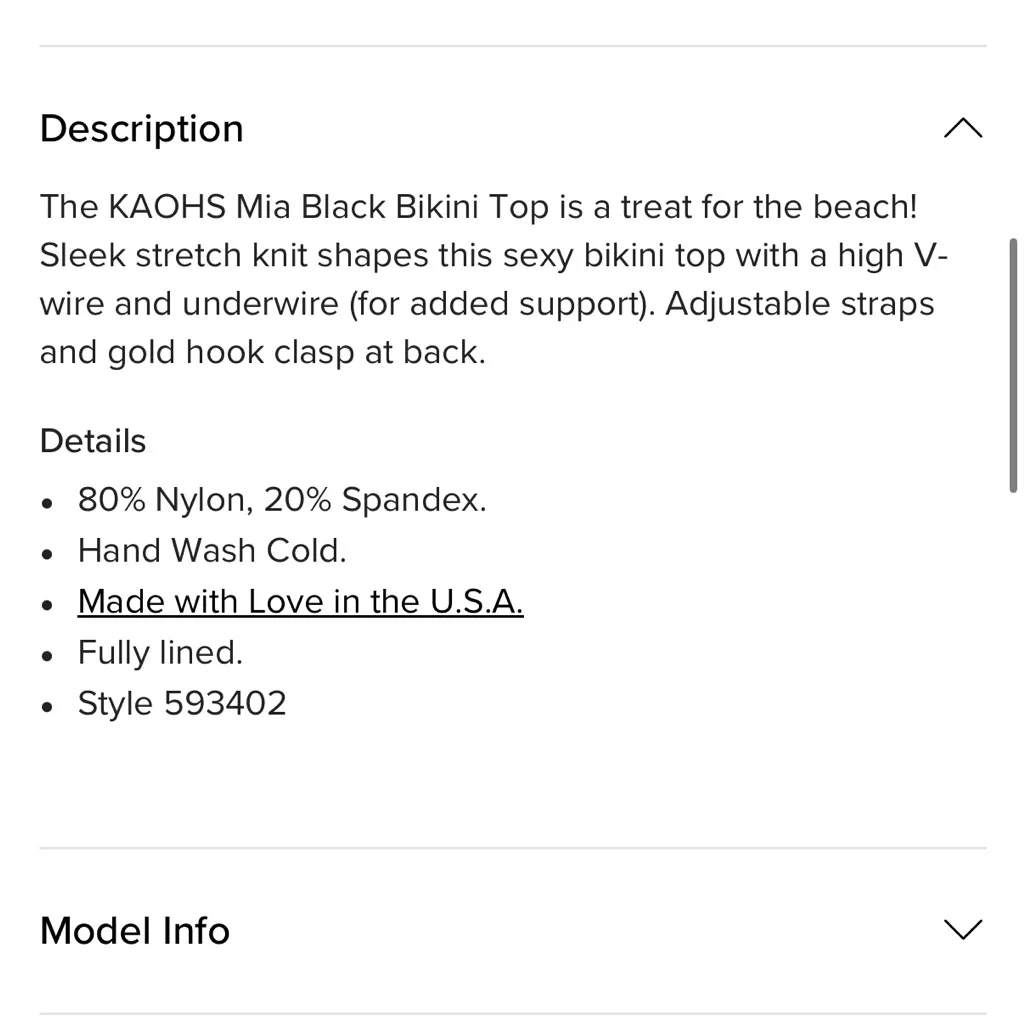Viewport: 1025px width, 1025px height.
Task: Expand the Model Info chevron
Action: pos(962,930)
